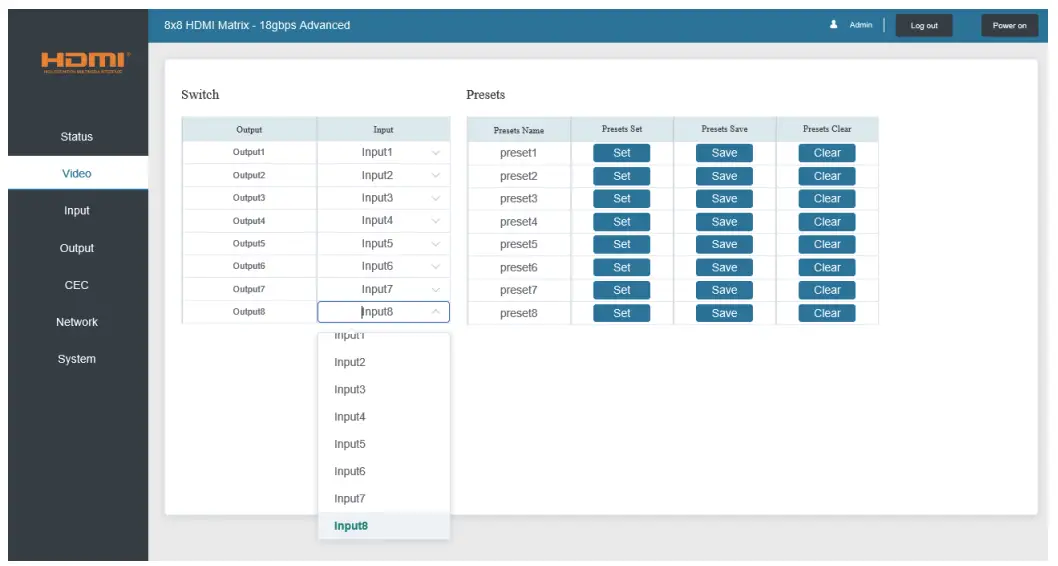Open the Output7 input combo box
This screenshot has width=1058, height=566.
click(x=383, y=289)
